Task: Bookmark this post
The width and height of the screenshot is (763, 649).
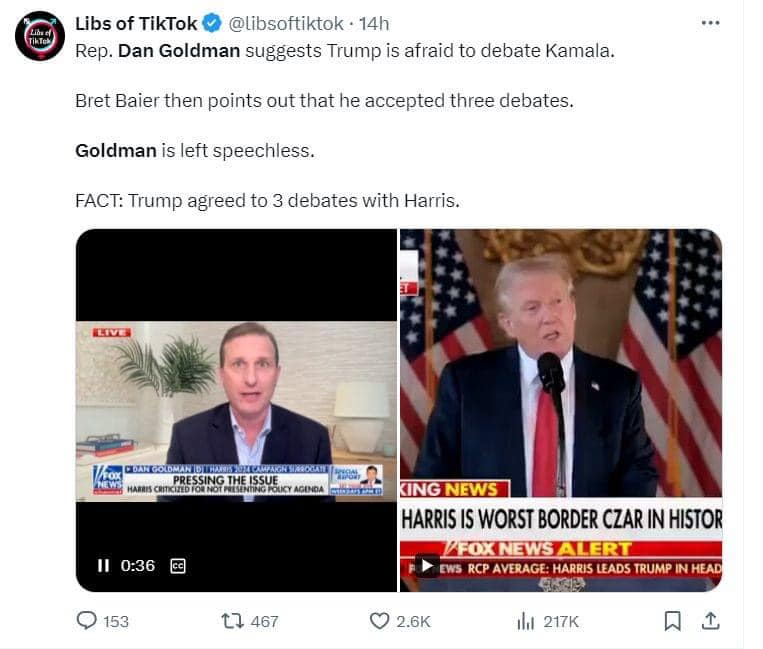Action: pos(672,621)
